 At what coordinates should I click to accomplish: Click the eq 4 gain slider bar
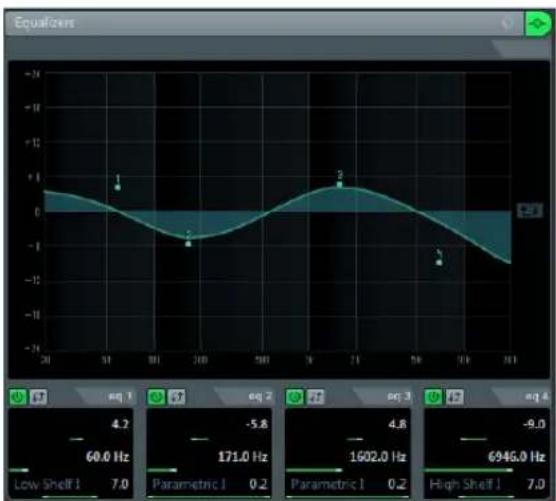tap(474, 439)
